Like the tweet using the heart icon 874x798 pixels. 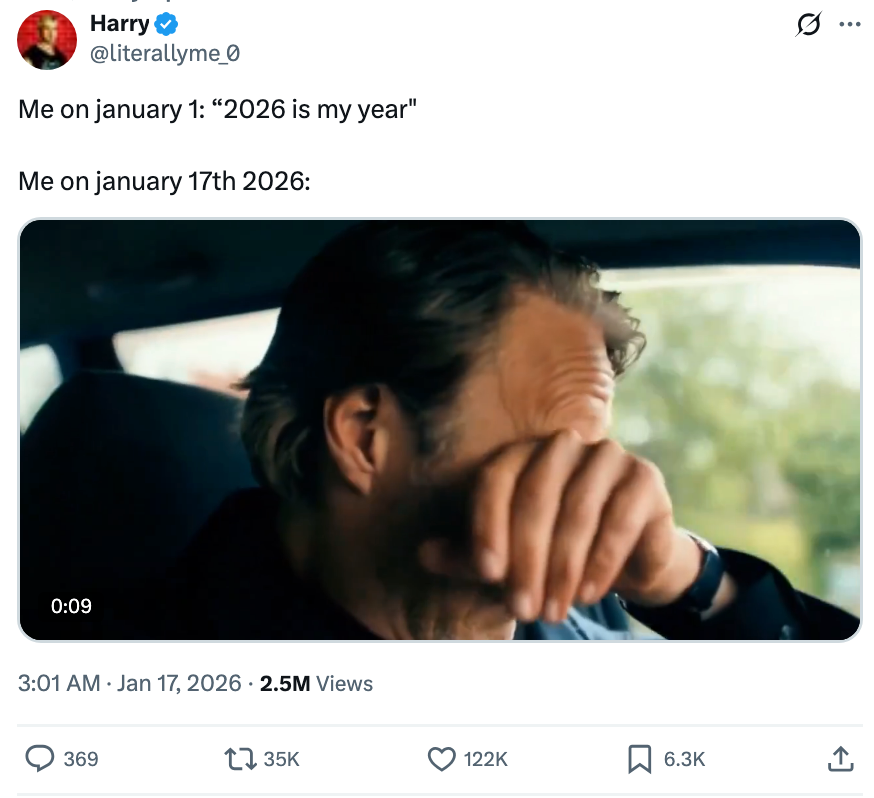(x=440, y=760)
